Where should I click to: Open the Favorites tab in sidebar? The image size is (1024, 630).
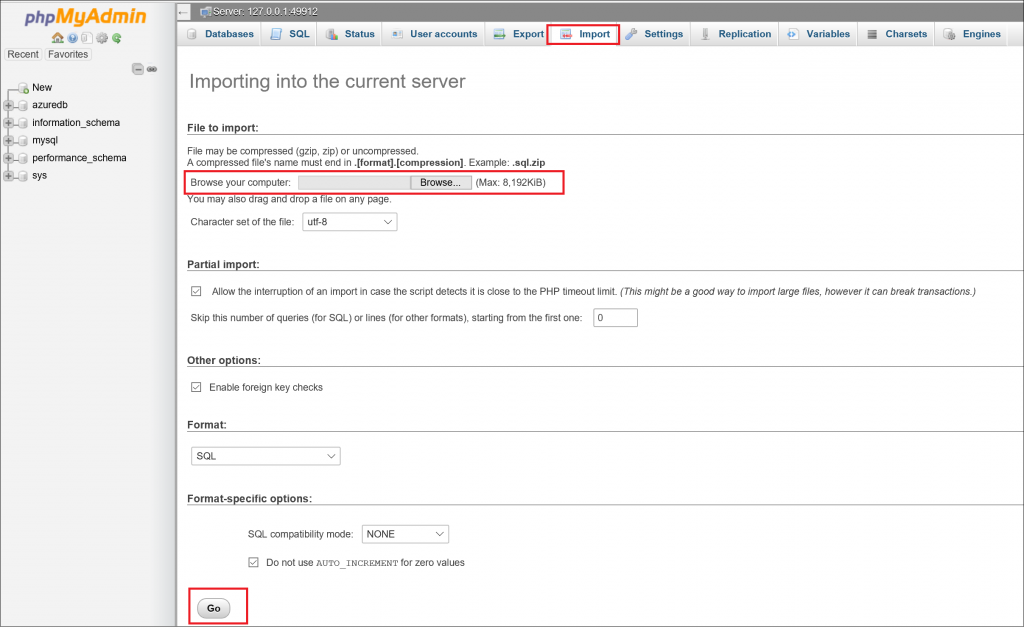click(68, 54)
